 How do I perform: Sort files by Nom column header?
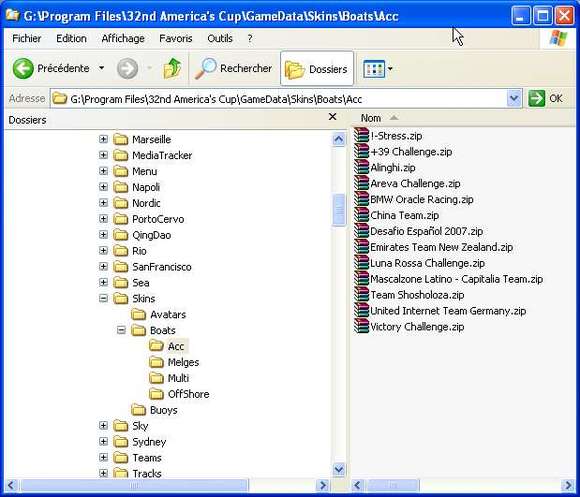point(371,118)
